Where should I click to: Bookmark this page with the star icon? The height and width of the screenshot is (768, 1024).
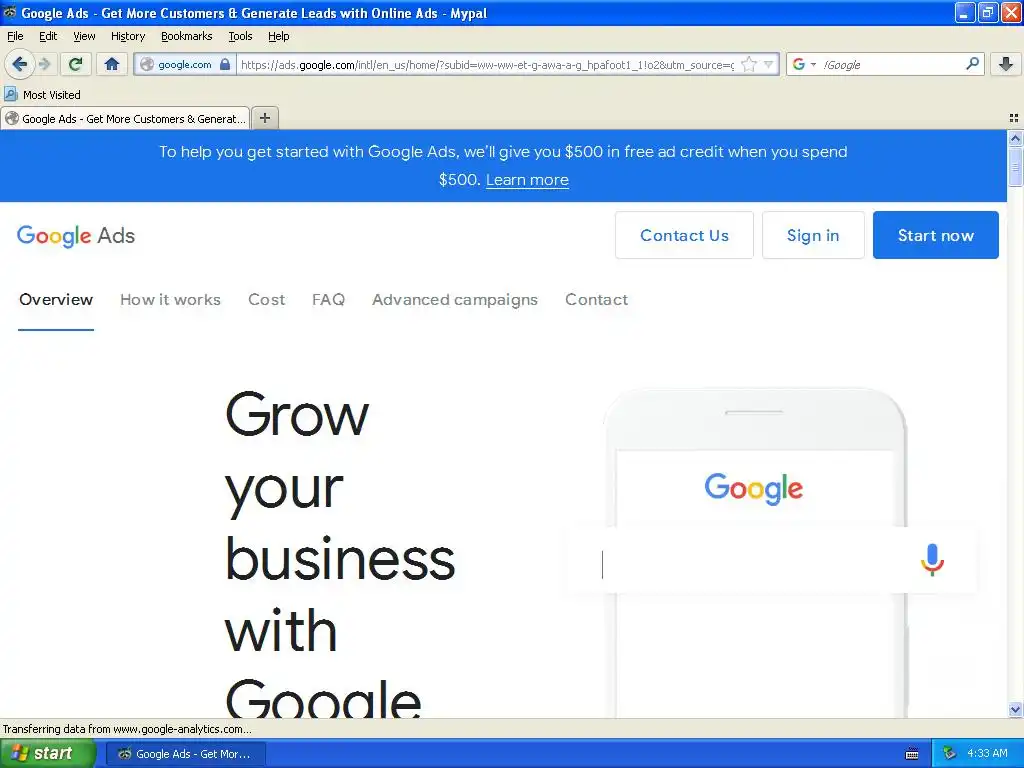tap(749, 64)
